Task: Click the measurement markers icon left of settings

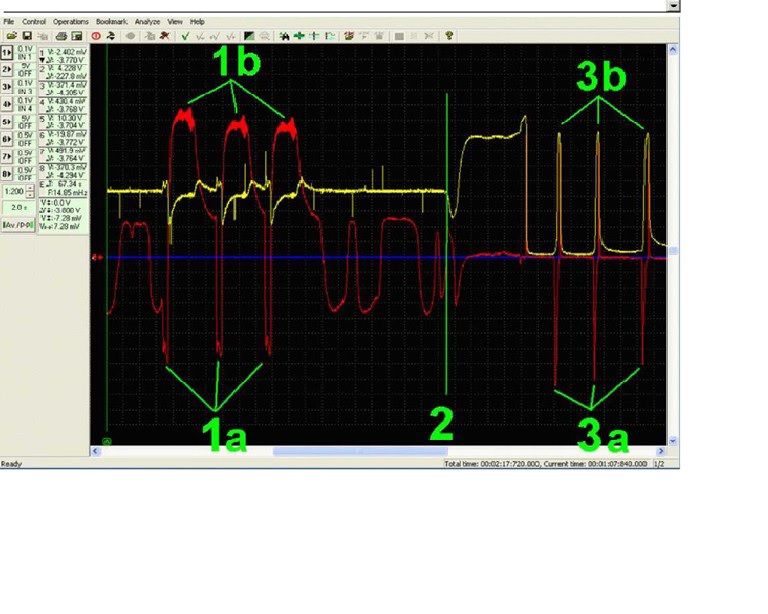Action: pos(330,36)
